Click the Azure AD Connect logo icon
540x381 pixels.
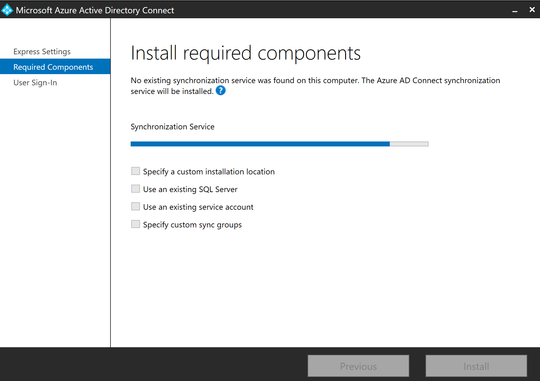click(x=7, y=10)
